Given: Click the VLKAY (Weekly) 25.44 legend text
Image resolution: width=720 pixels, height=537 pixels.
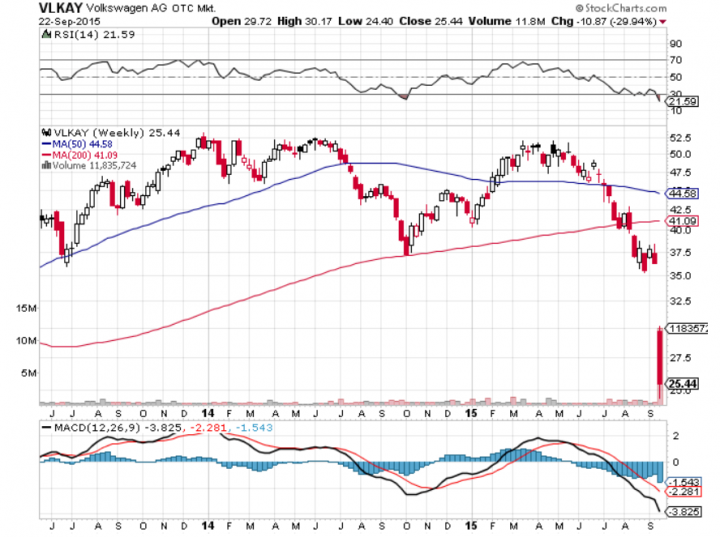Looking at the screenshot, I should point(117,133).
